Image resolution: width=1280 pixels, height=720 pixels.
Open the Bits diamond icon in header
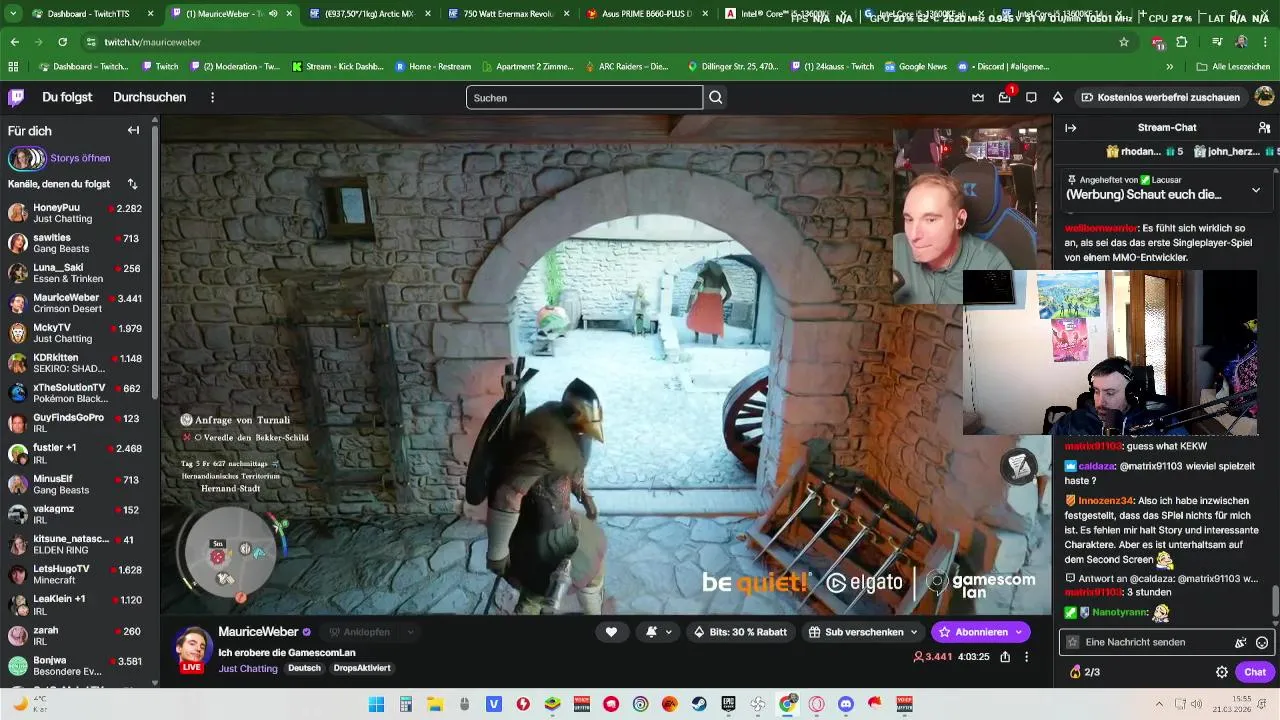point(1058,97)
